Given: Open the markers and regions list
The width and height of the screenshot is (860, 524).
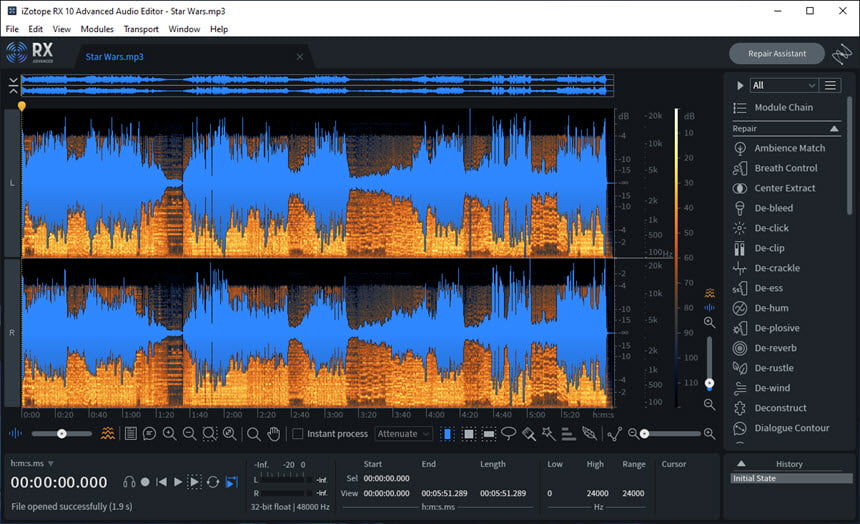Looking at the screenshot, I should click(149, 434).
